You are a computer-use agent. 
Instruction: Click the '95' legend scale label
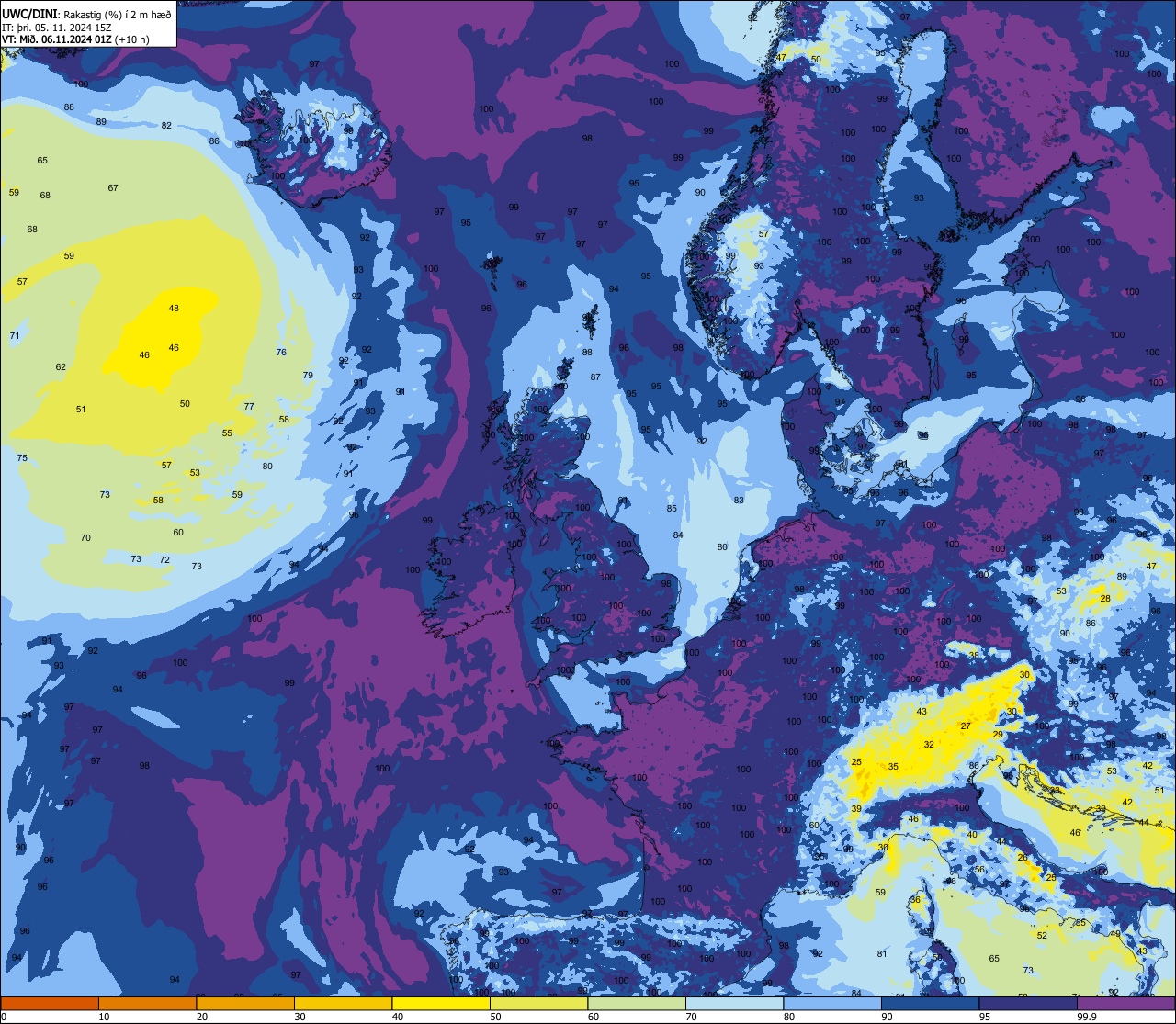[x=985, y=1017]
